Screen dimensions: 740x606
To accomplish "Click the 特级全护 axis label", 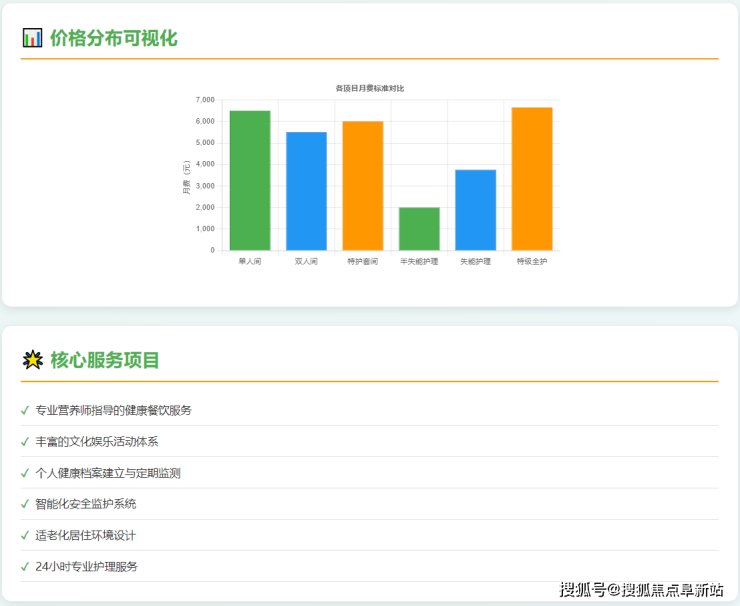I will tap(532, 261).
